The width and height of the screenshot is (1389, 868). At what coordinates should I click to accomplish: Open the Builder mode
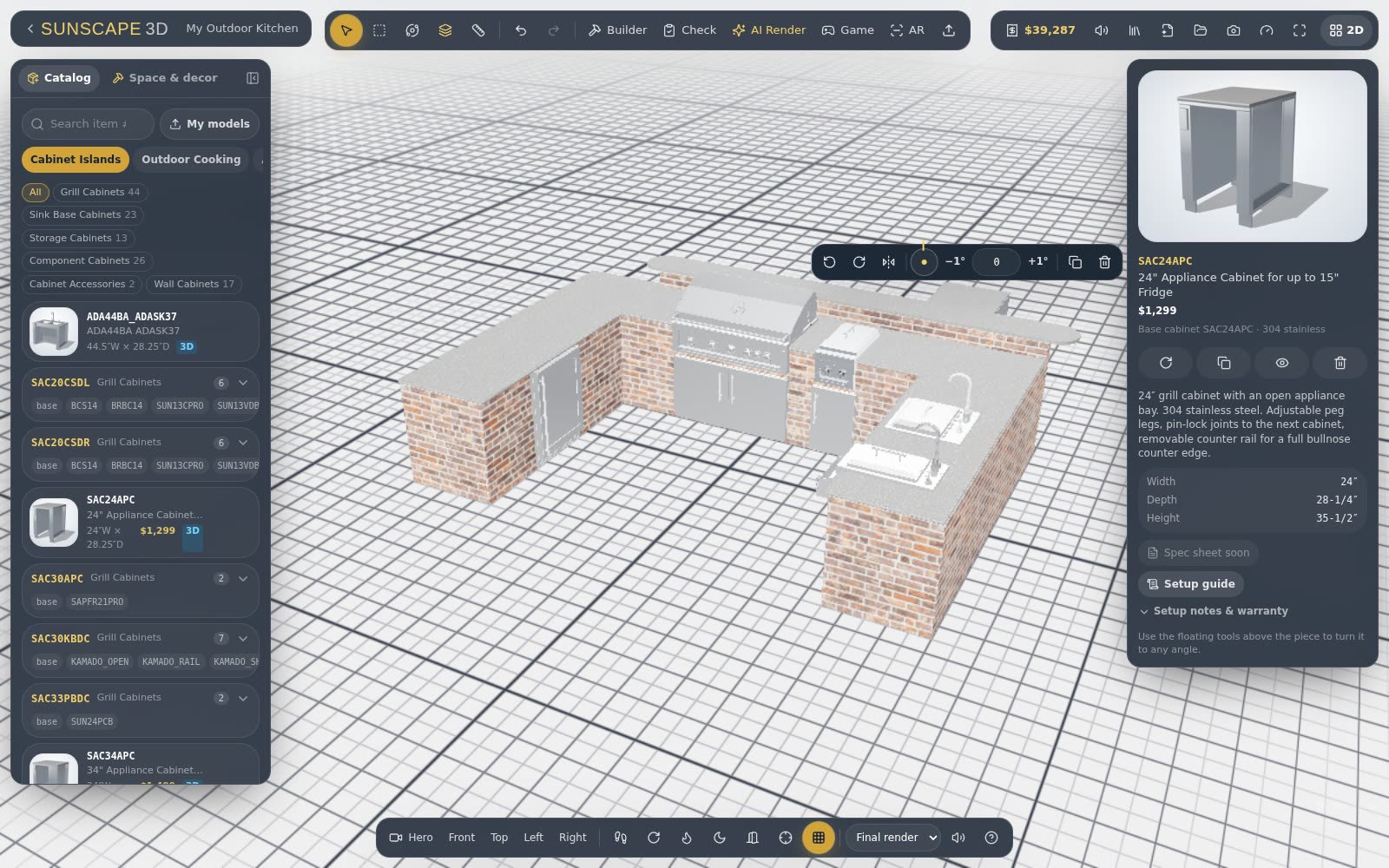(617, 30)
